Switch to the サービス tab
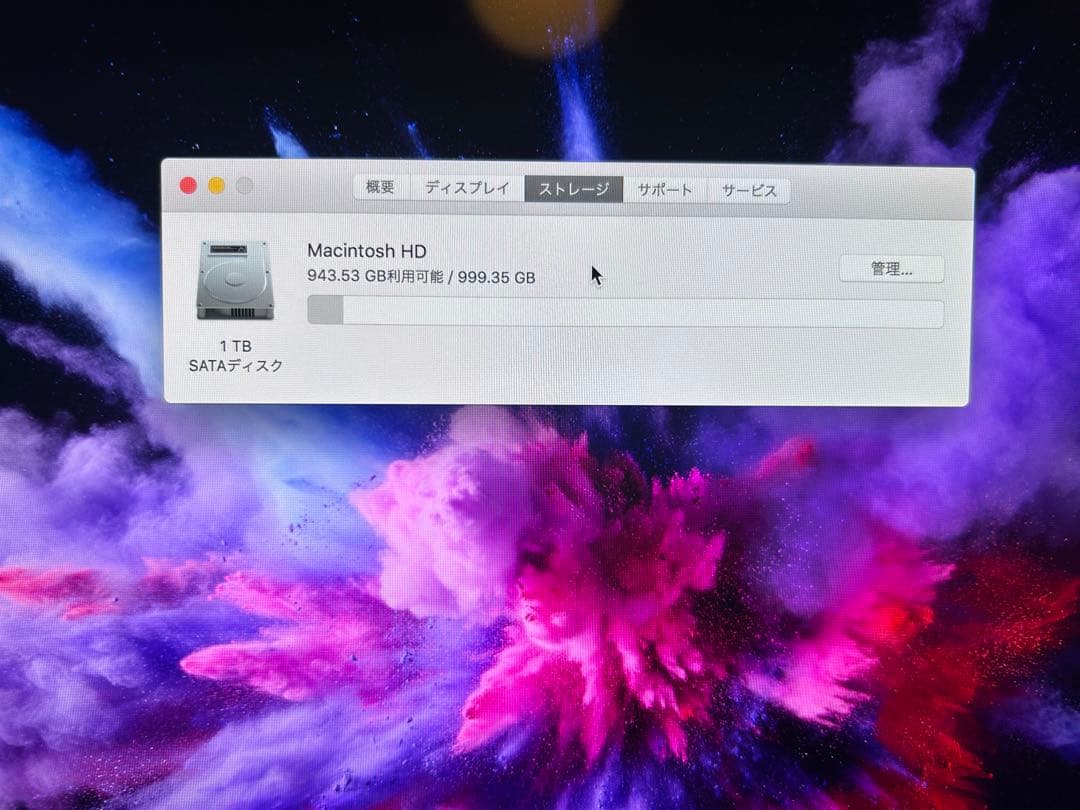 (x=748, y=190)
